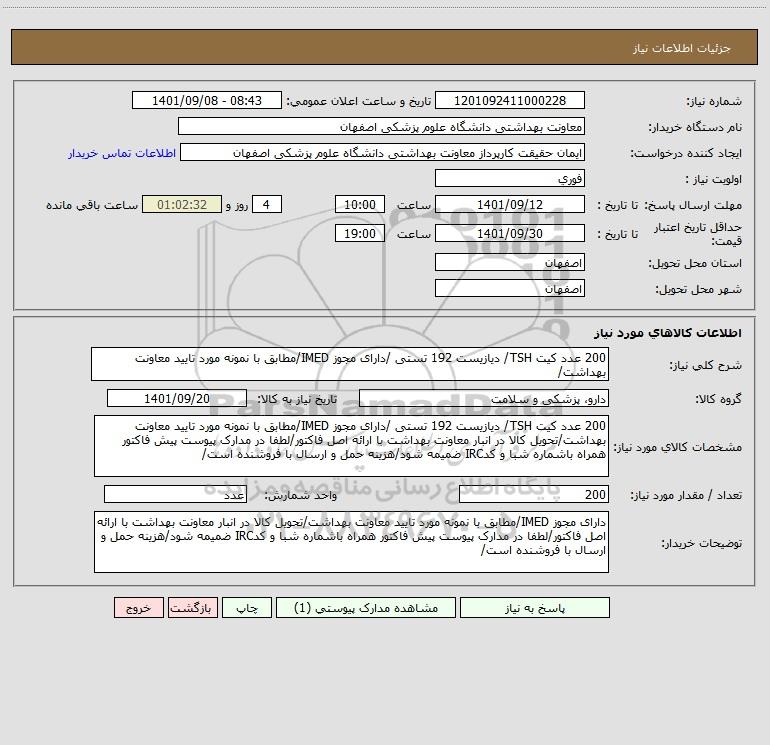Click the شهر محل تحویل field
Viewport: 770px width, 745px height.
click(510, 289)
